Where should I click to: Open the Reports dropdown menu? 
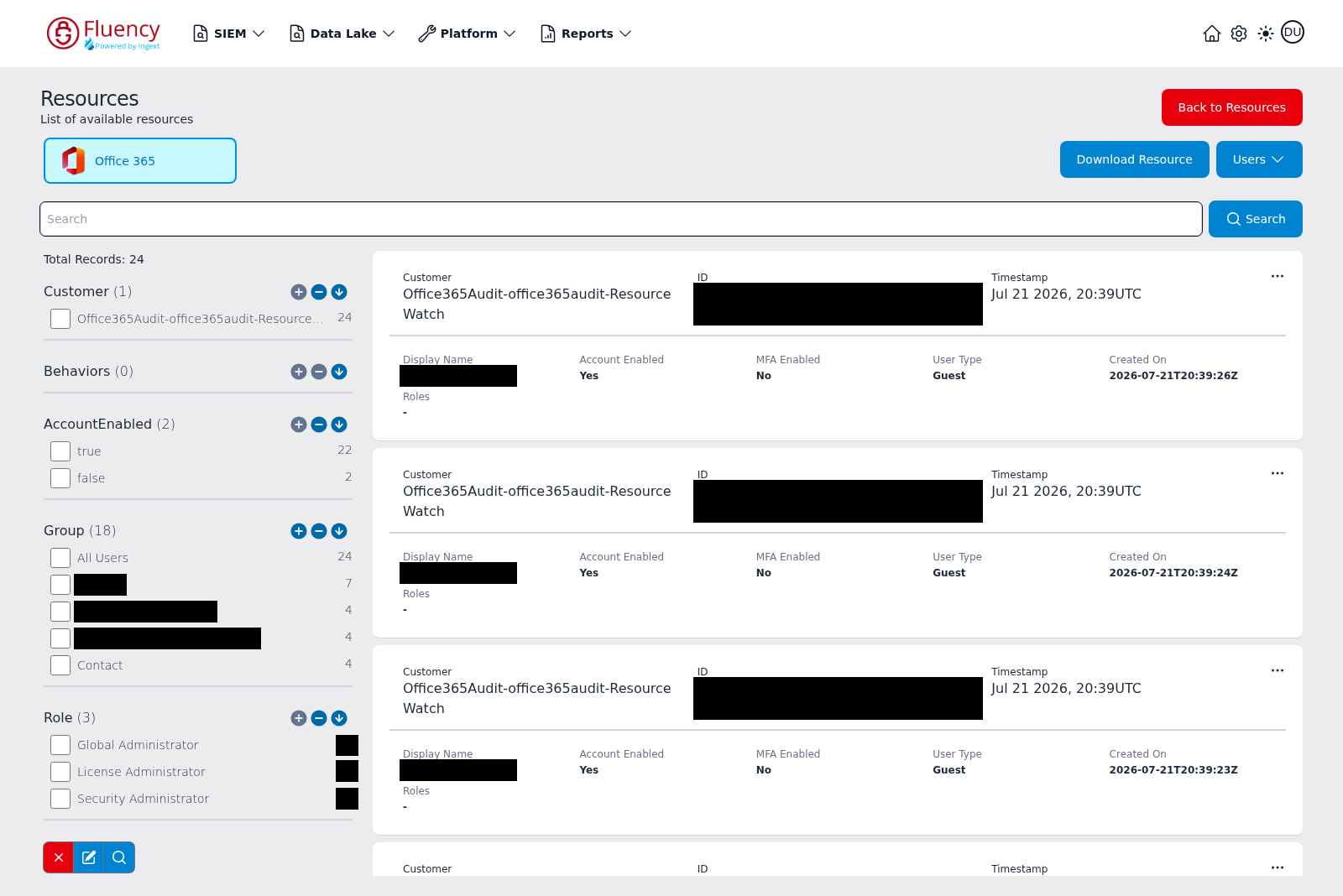[586, 34]
